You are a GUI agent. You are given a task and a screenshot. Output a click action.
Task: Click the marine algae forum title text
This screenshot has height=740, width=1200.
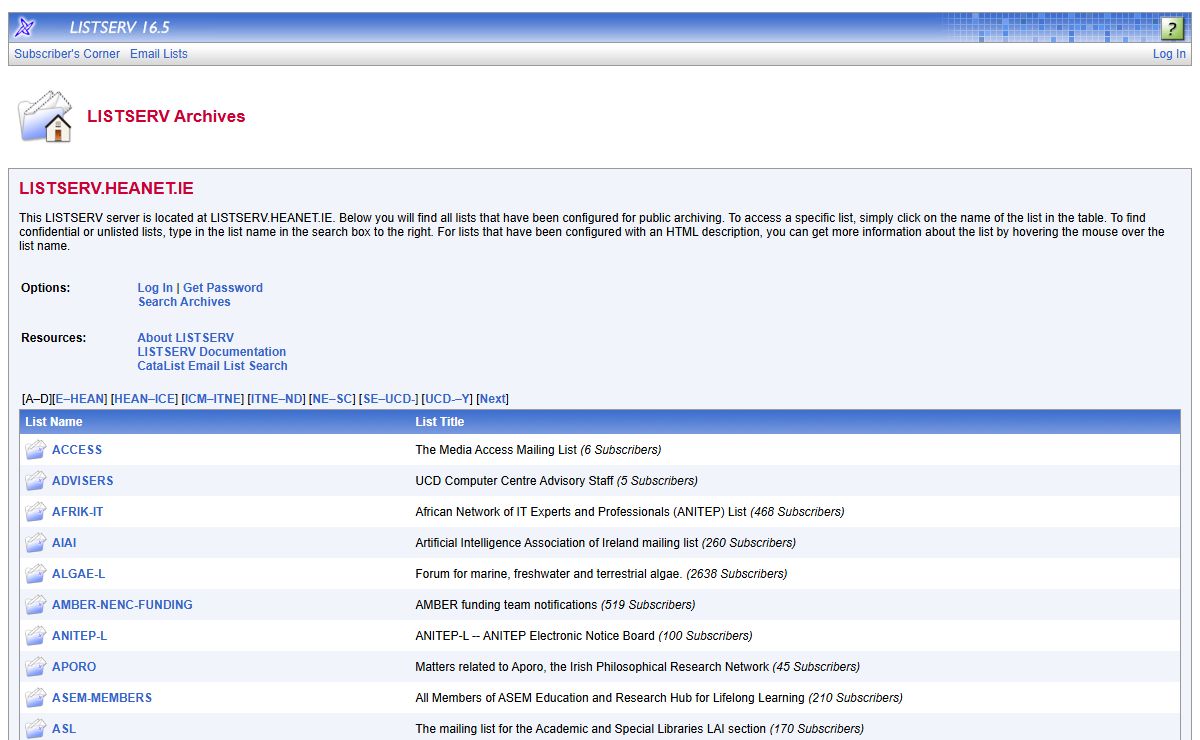coord(549,574)
